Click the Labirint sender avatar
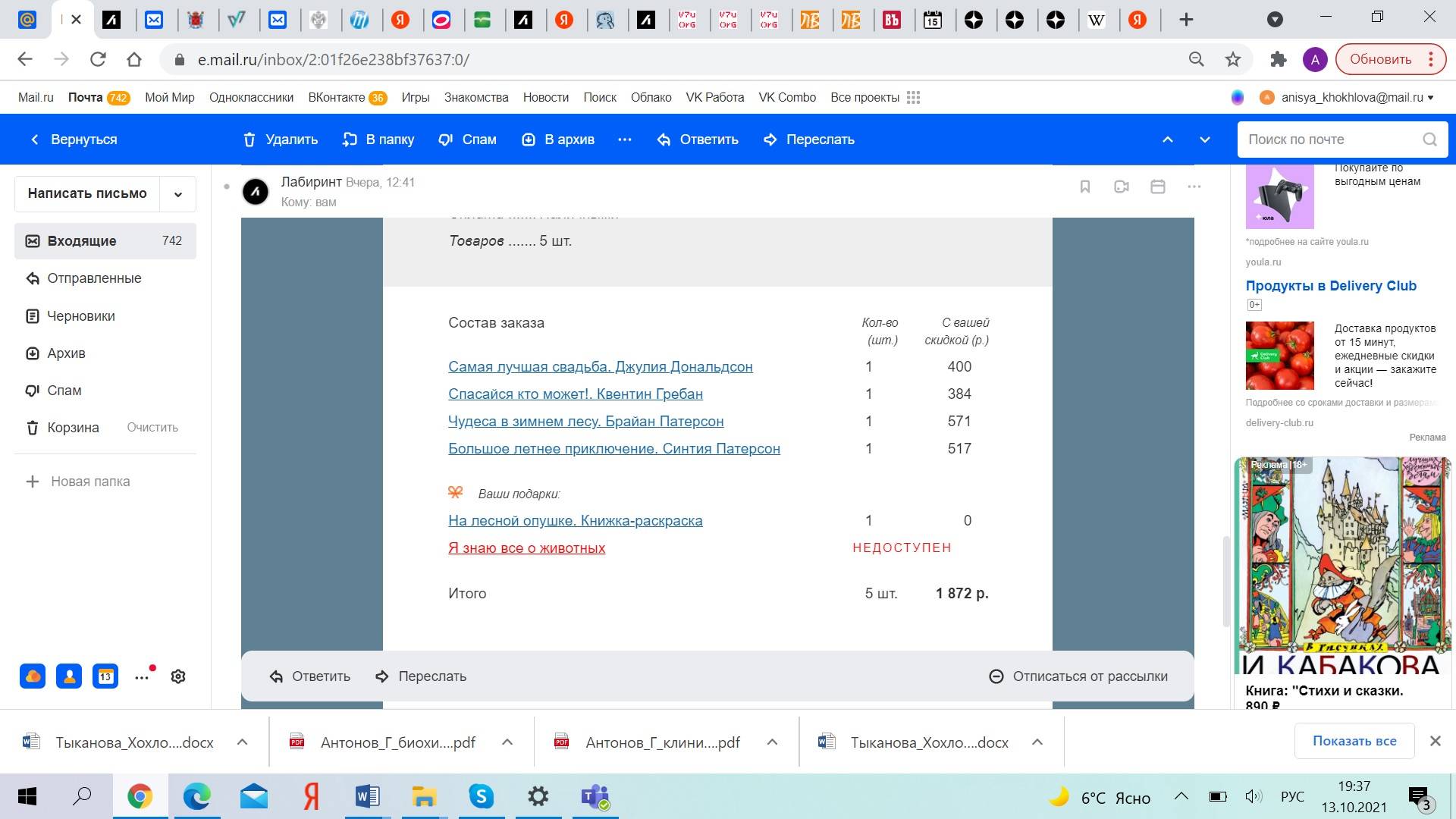Viewport: 1456px width, 819px height. tap(256, 192)
